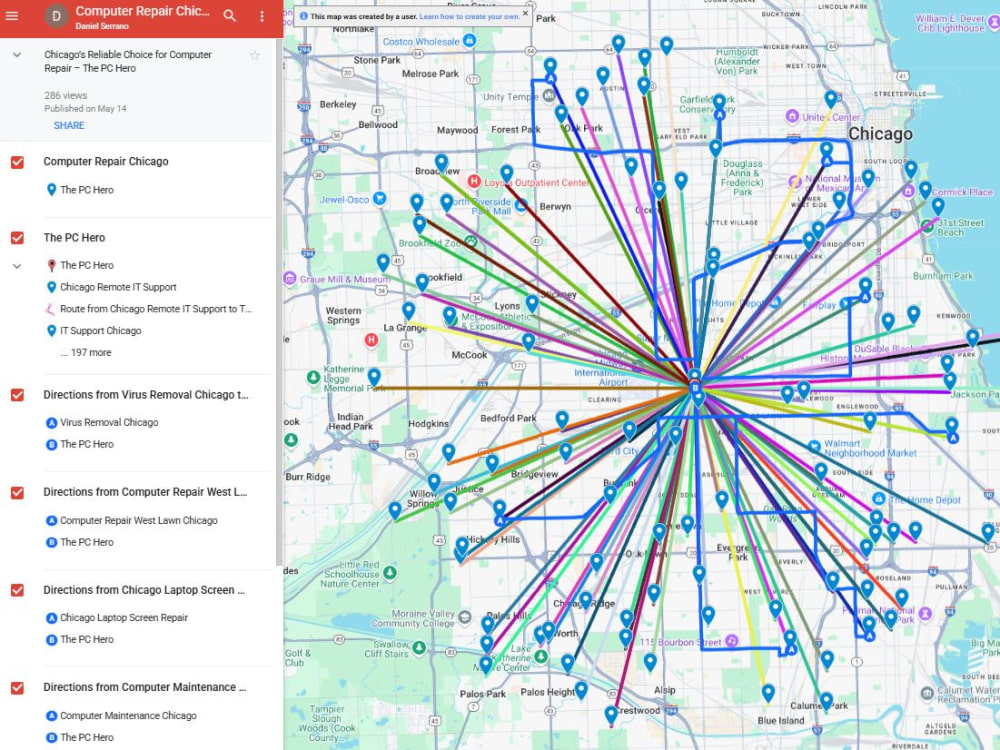The image size is (1000, 750).
Task: Click 'Directions from Virus Removal Chicago t...' heading
Action: 146,395
